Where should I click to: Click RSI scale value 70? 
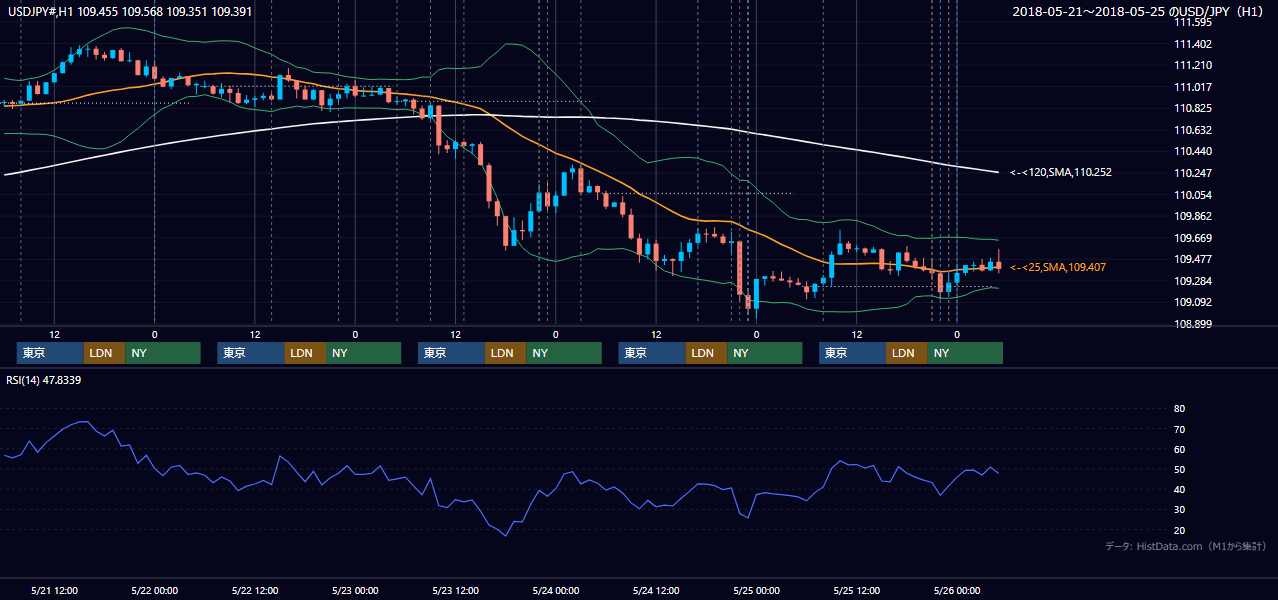(x=1179, y=429)
